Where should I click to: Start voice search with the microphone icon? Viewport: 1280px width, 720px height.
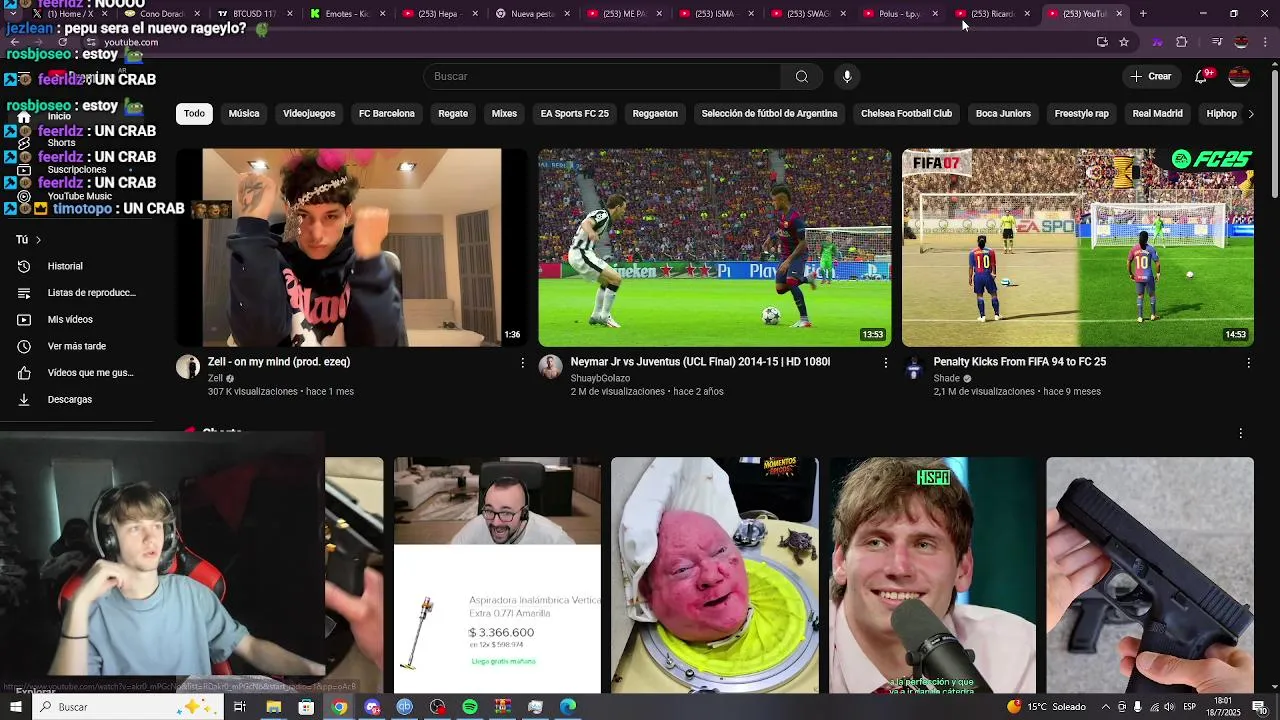click(847, 77)
